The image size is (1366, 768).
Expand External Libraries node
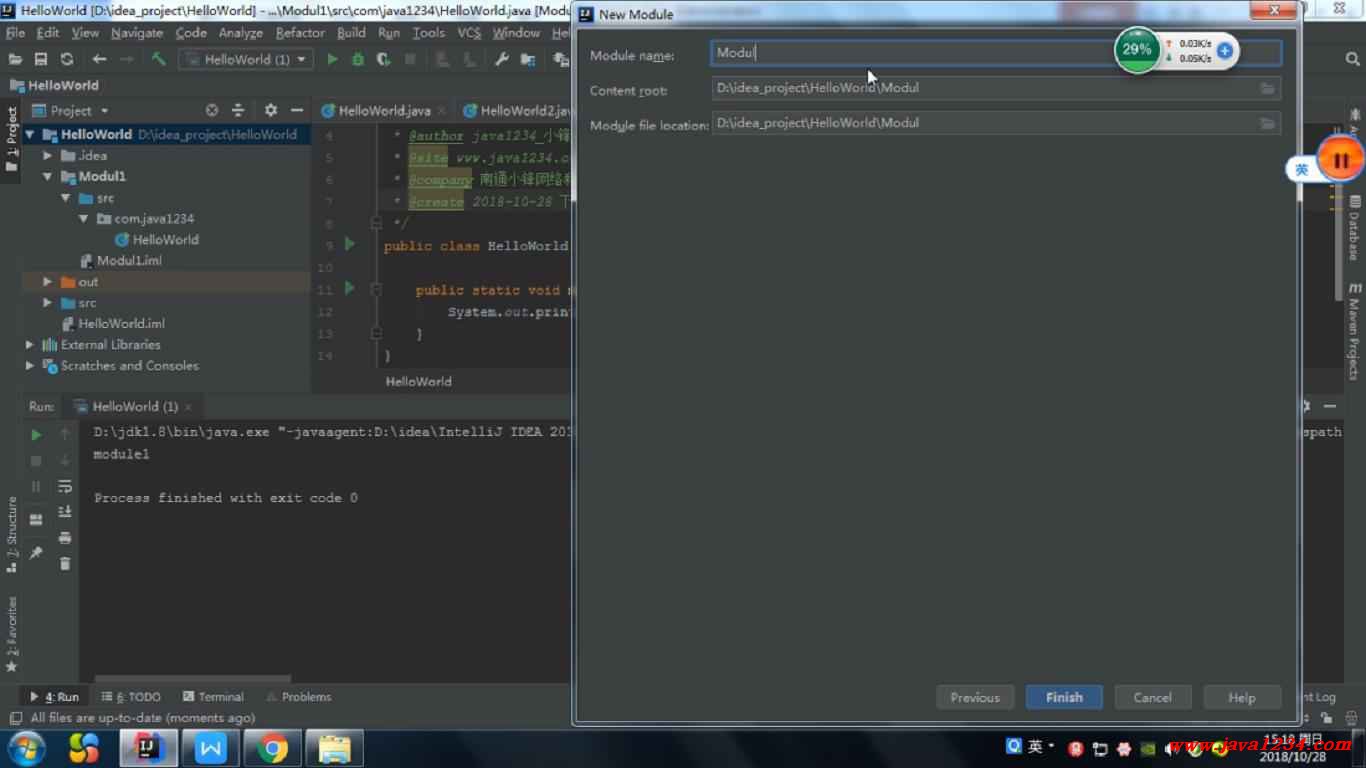(30, 344)
